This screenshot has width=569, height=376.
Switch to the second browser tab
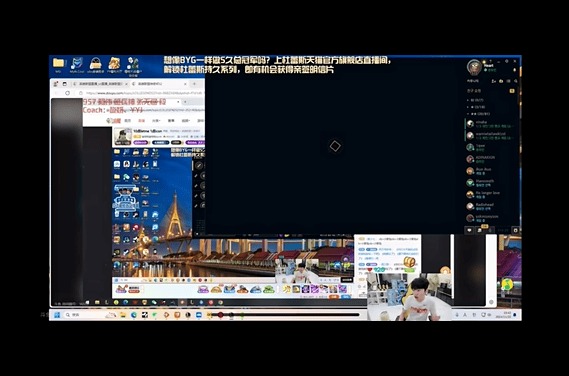tap(159, 84)
